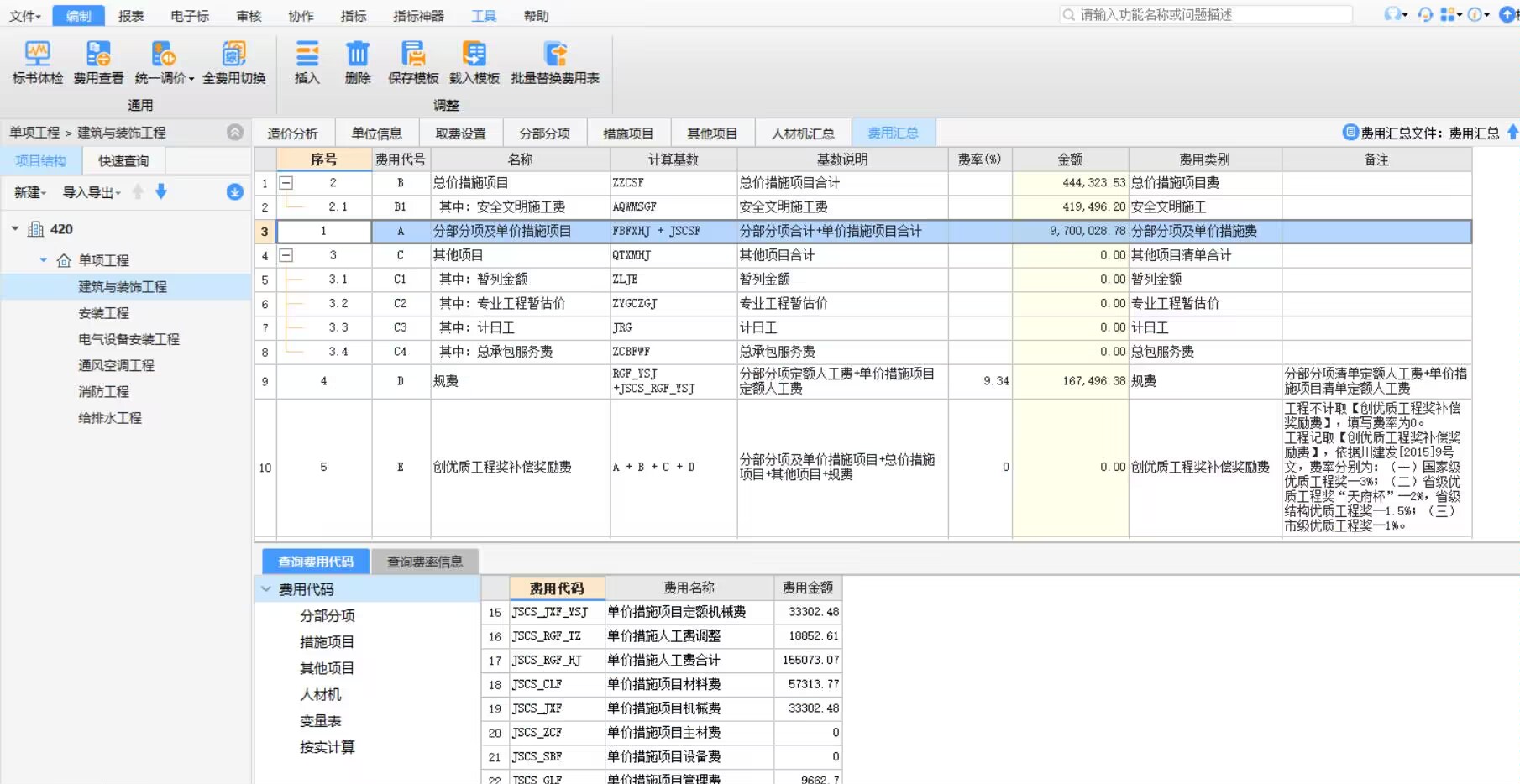Viewport: 1520px width, 784px height.
Task: Click the 金额 cell 444,323.53
Action: [x=1070, y=182]
